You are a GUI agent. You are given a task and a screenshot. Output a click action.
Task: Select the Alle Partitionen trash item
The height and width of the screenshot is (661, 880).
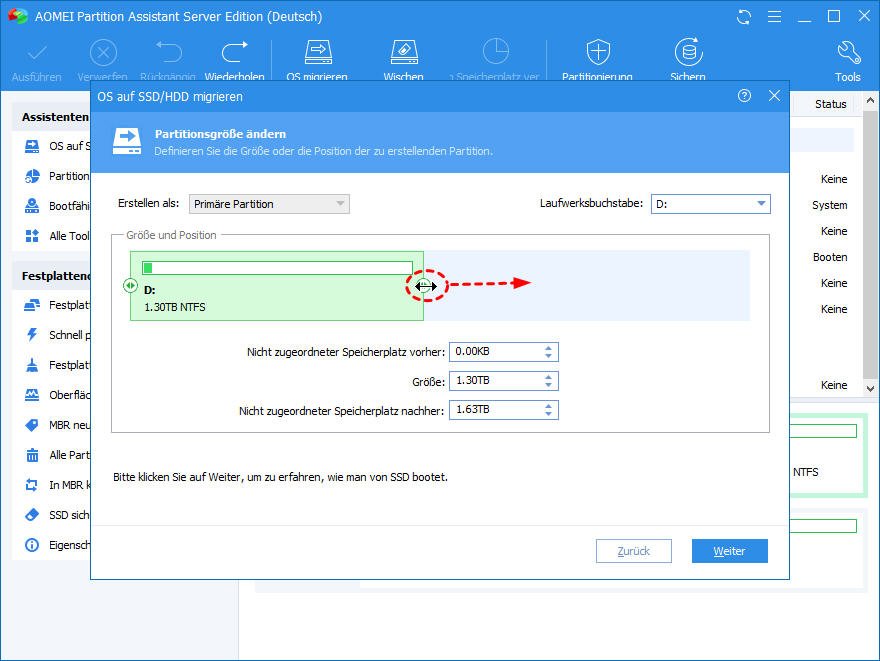coord(57,455)
